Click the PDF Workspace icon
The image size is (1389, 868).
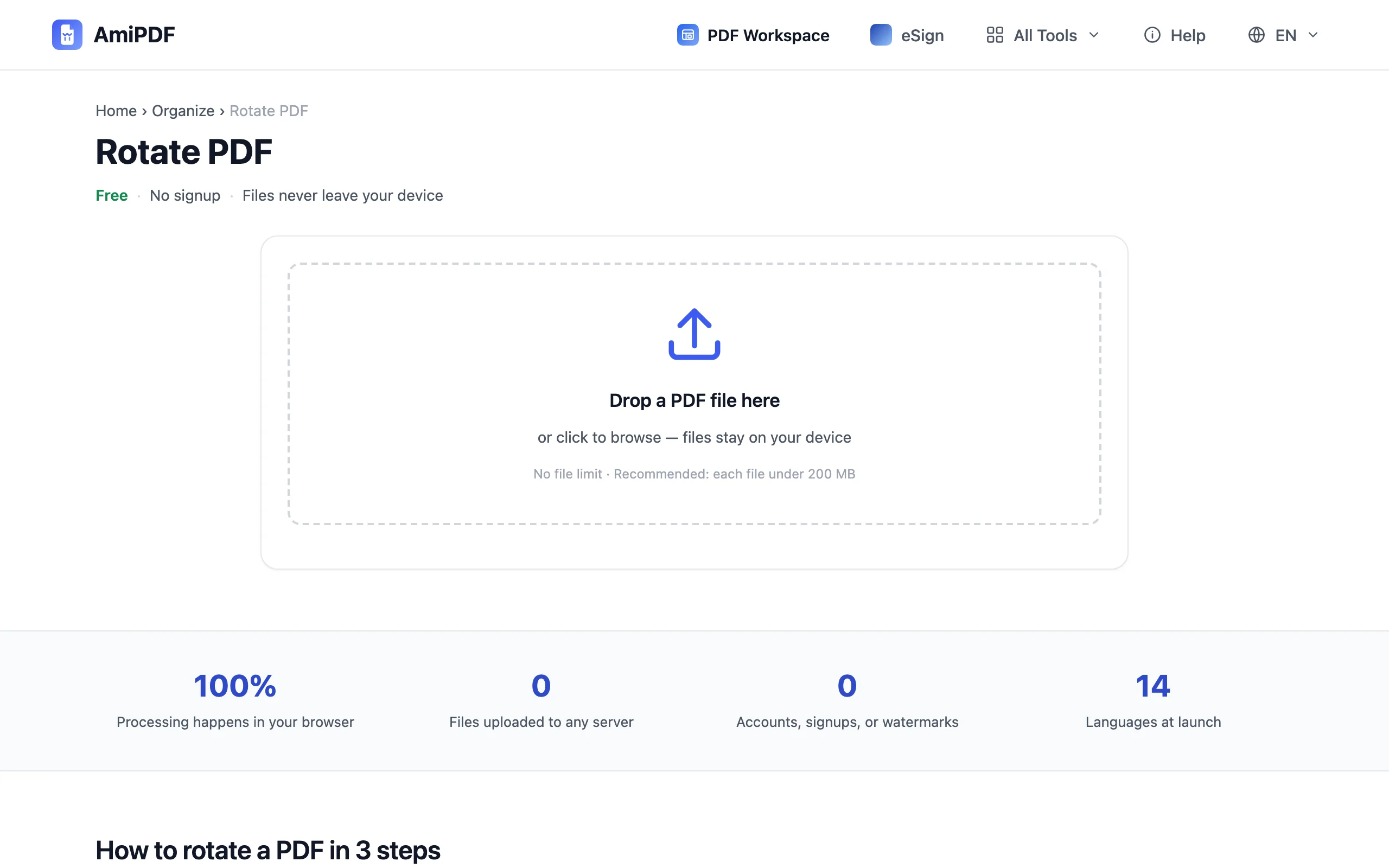click(x=687, y=35)
